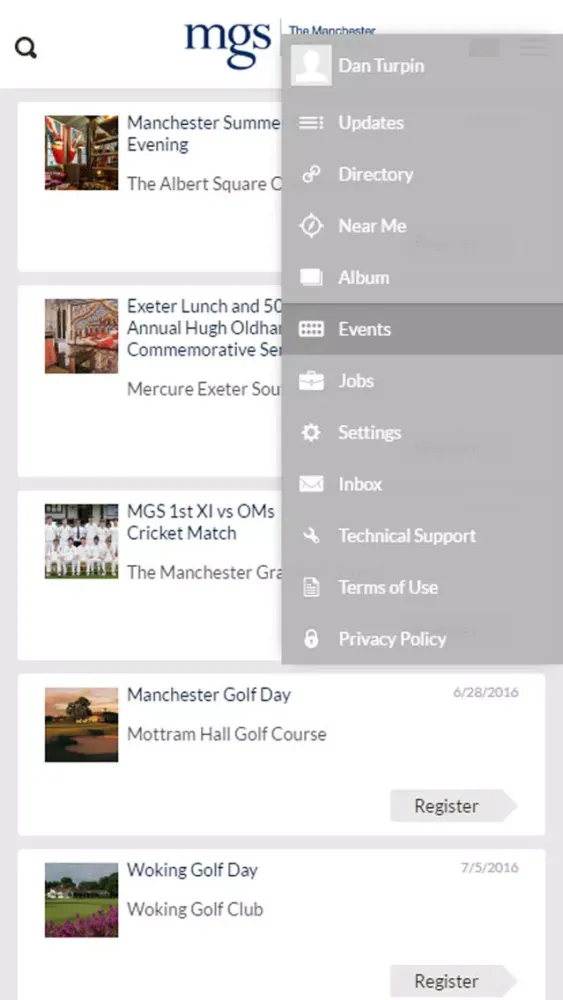Click Manchester Golf Day title

point(209,695)
